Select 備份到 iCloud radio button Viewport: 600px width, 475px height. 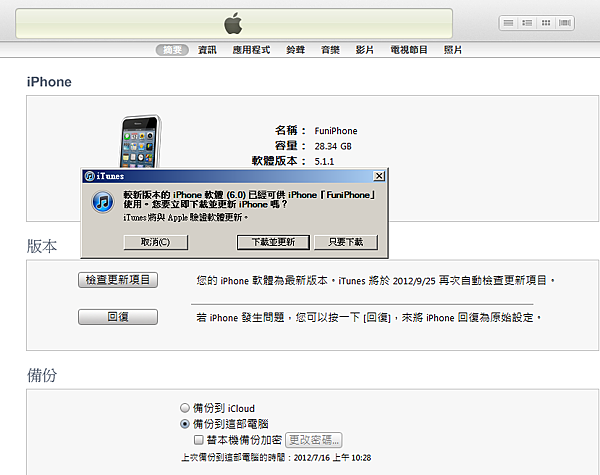pos(185,408)
